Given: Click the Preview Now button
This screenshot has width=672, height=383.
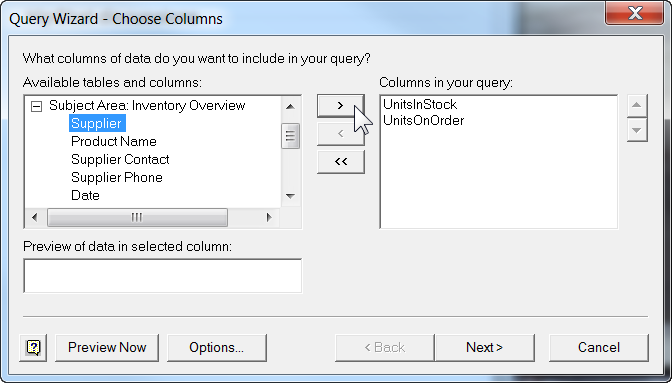Looking at the screenshot, I should pyautogui.click(x=107, y=347).
